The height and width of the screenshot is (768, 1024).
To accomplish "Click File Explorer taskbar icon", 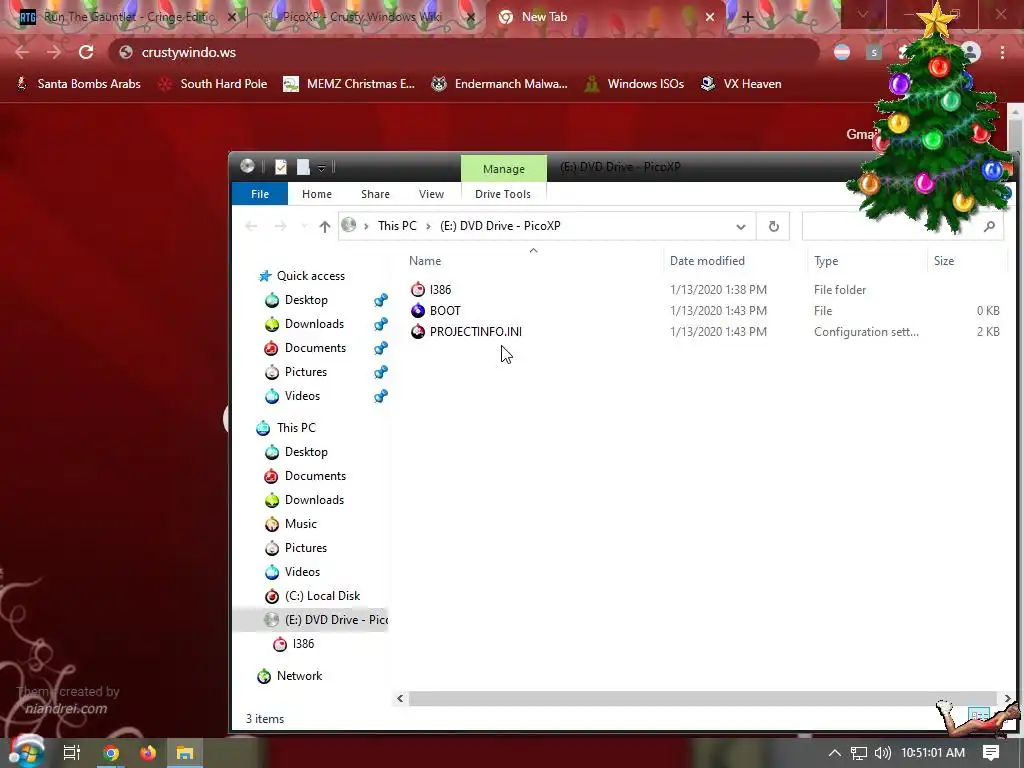I will [x=185, y=753].
